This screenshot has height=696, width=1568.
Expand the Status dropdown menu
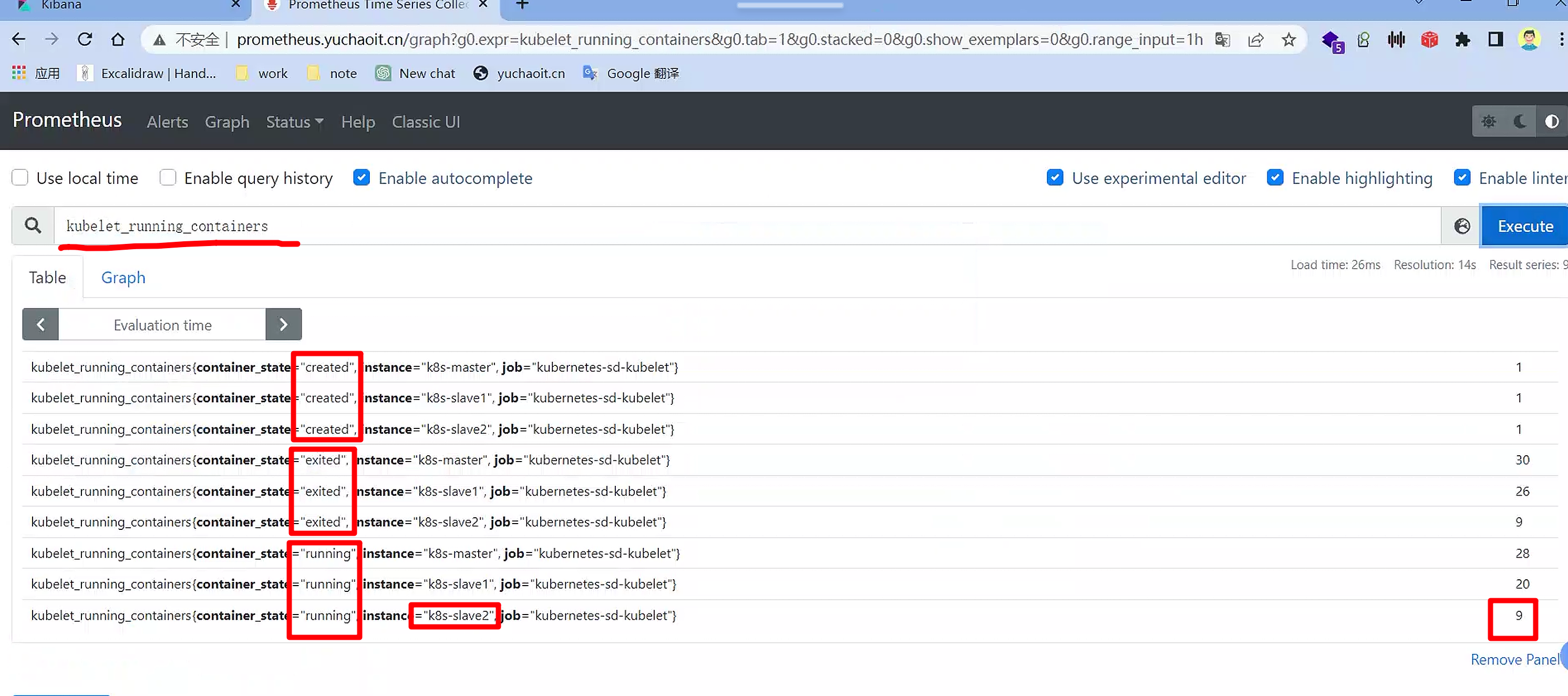click(x=295, y=122)
